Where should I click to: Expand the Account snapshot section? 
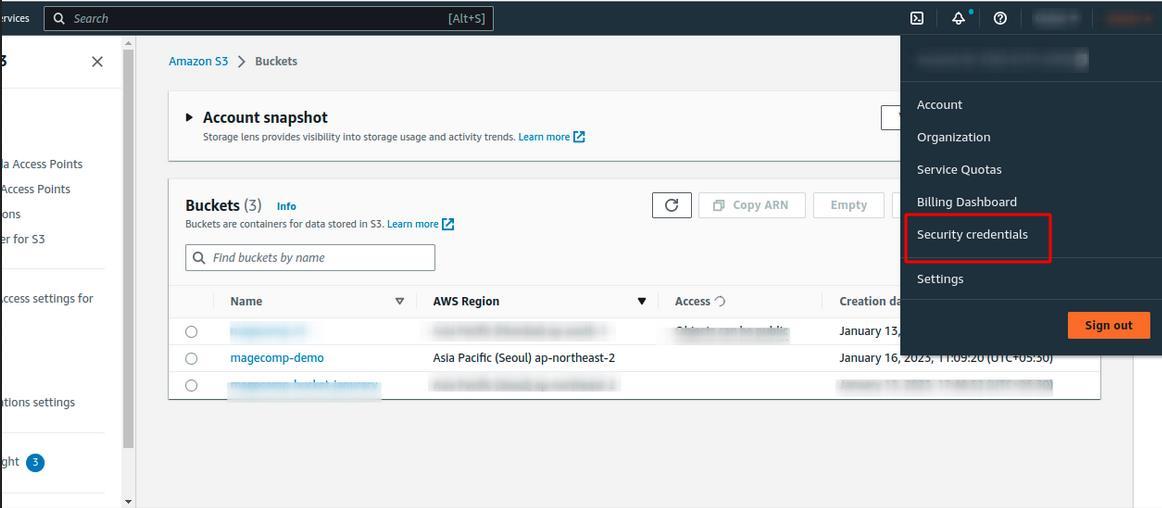pos(190,117)
